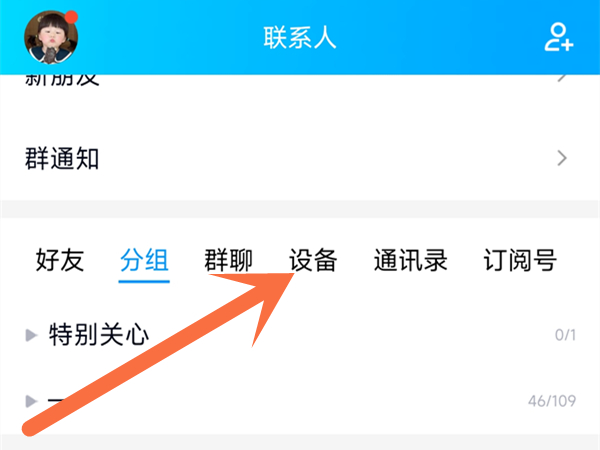The height and width of the screenshot is (450, 600).
Task: Switch to the 通讯录 tab
Action: pos(411,260)
